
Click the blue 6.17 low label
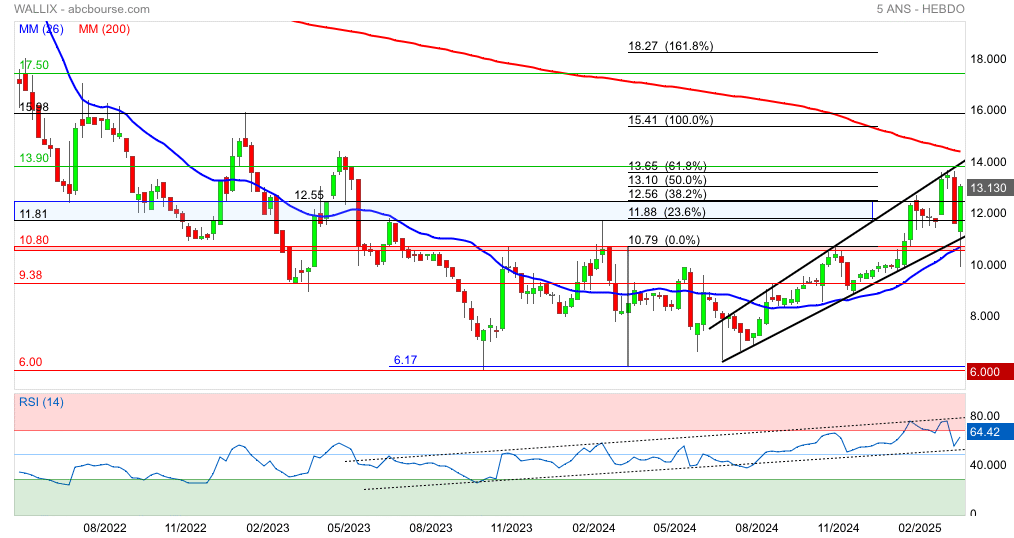pos(405,360)
